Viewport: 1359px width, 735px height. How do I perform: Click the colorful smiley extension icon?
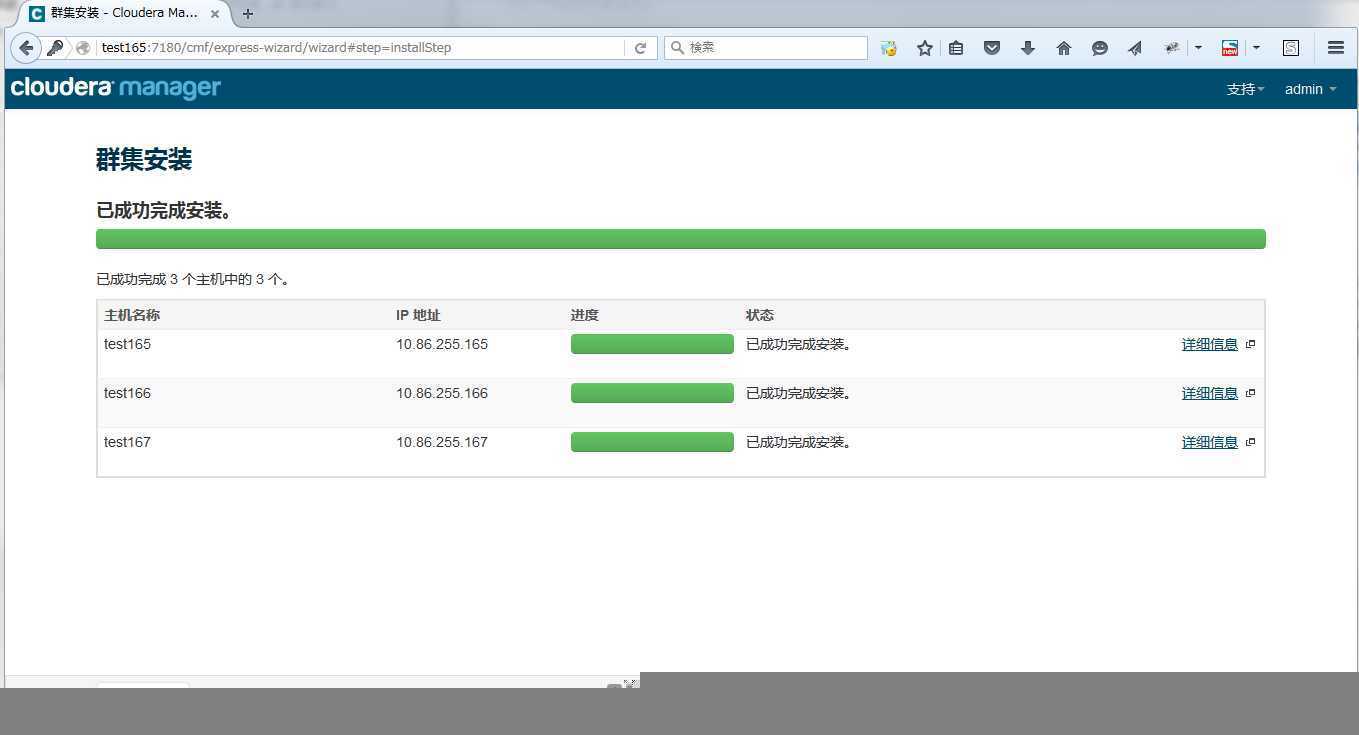pyautogui.click(x=888, y=47)
